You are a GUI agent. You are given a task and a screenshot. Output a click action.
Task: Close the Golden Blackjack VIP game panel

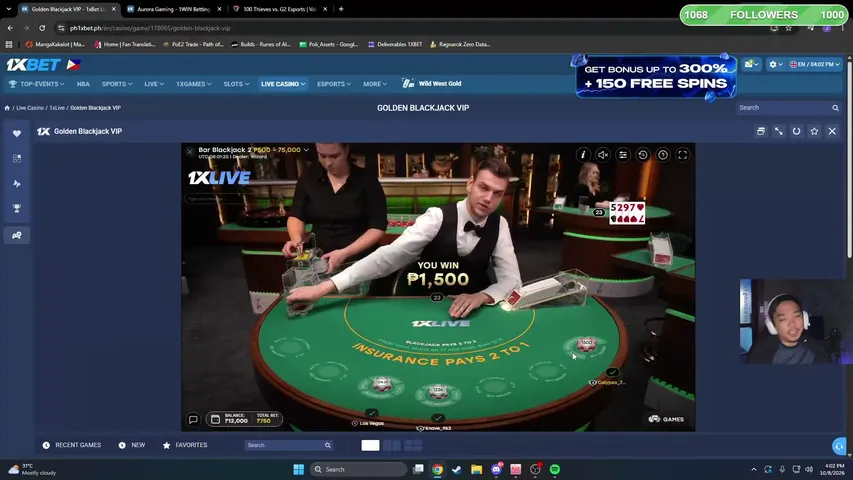coord(832,131)
